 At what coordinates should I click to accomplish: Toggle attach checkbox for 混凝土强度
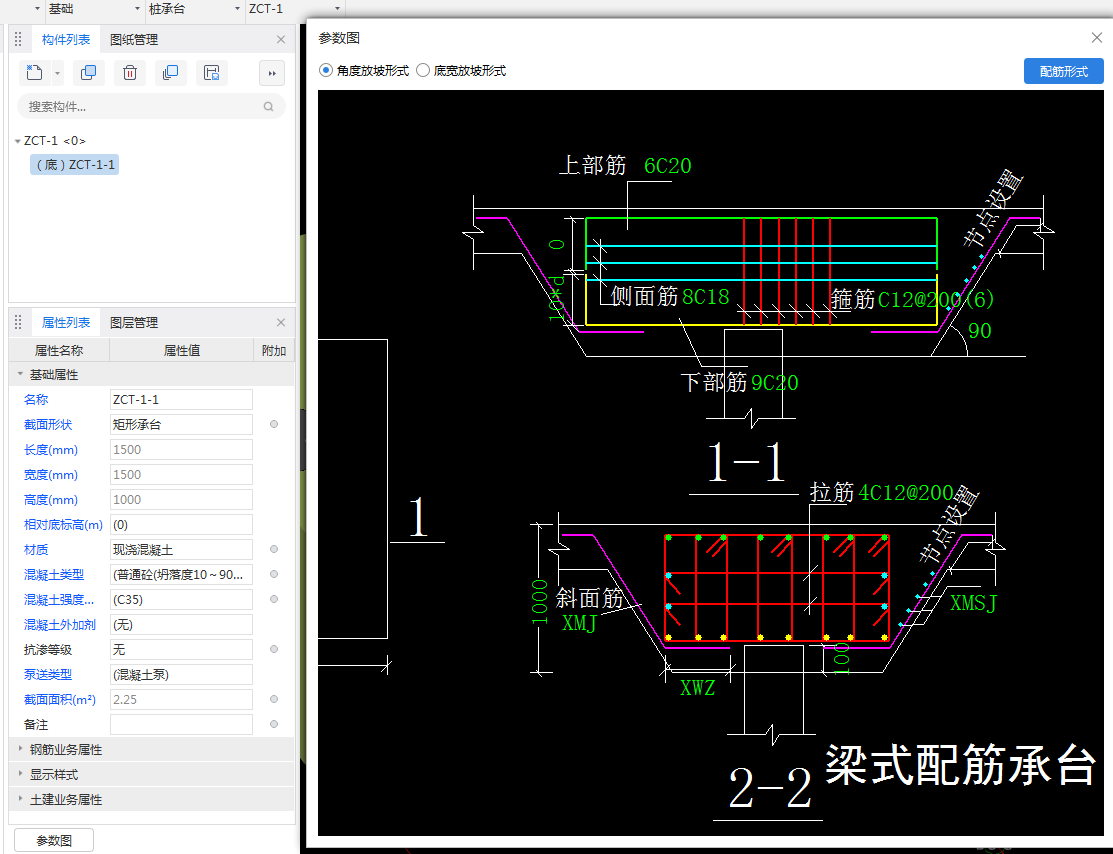click(x=274, y=599)
